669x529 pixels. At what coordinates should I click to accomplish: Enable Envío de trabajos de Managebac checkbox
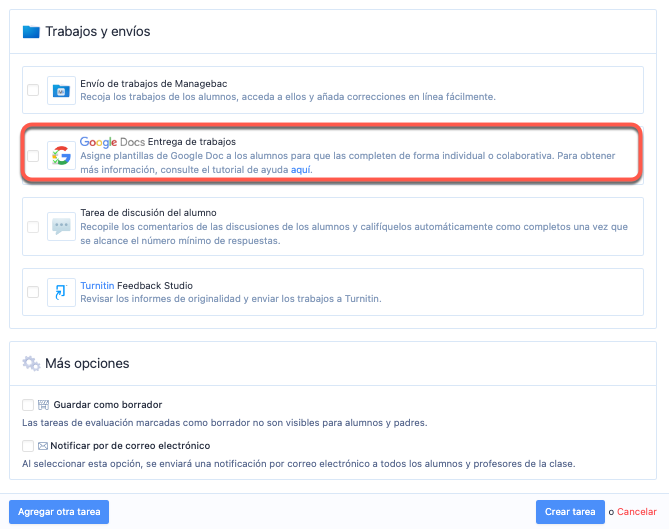point(33,90)
